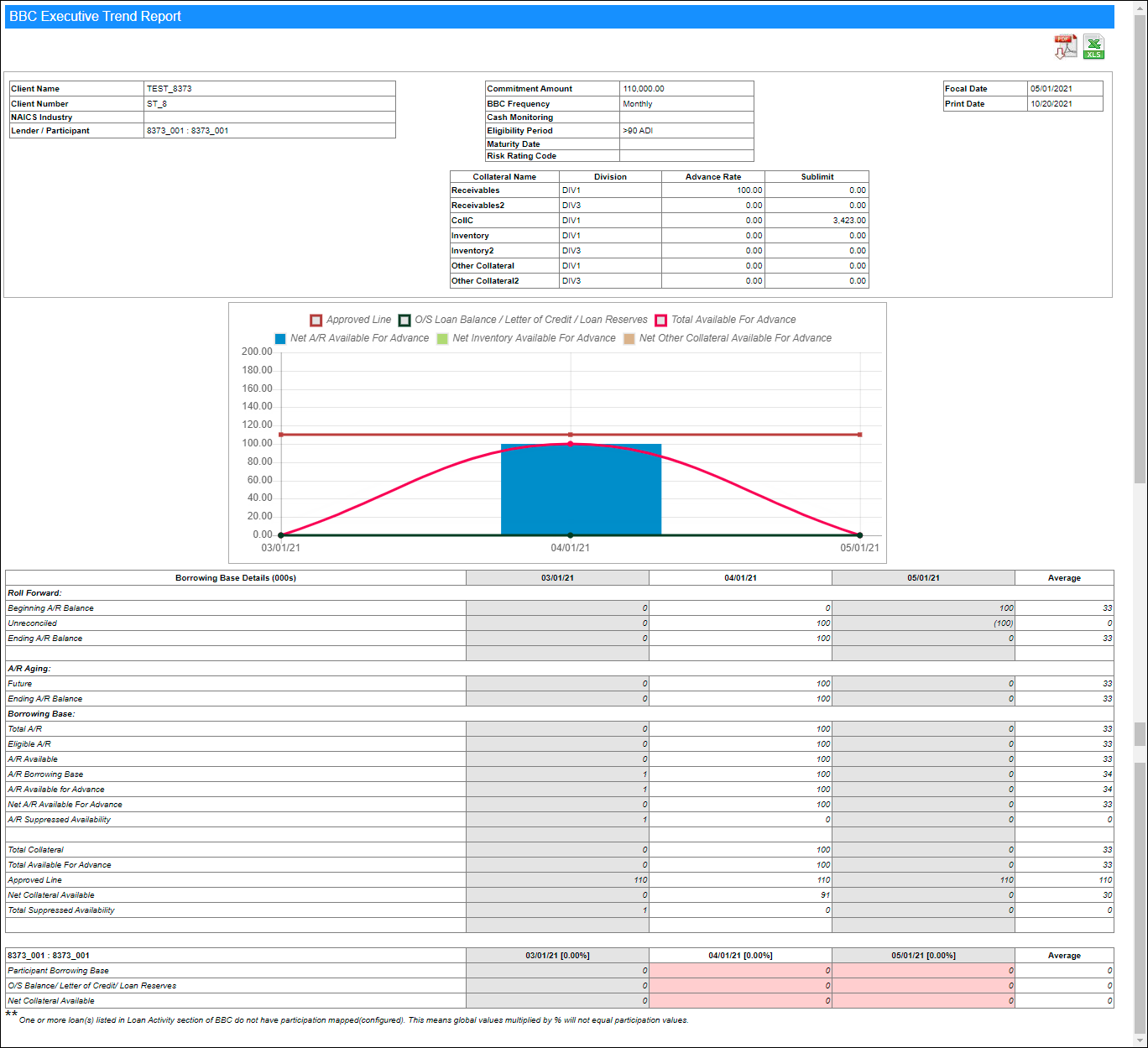Click the vertical scrollbar thumb on the right
Screen dimensions: 1148x1048
click(1140, 252)
